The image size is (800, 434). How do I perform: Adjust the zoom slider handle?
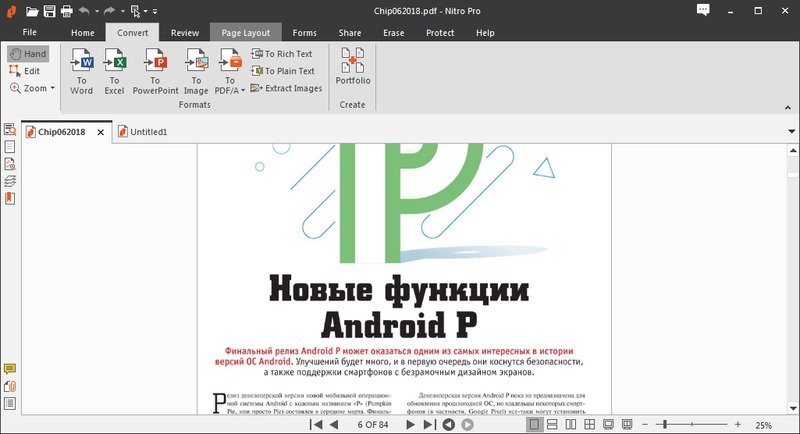click(x=665, y=424)
